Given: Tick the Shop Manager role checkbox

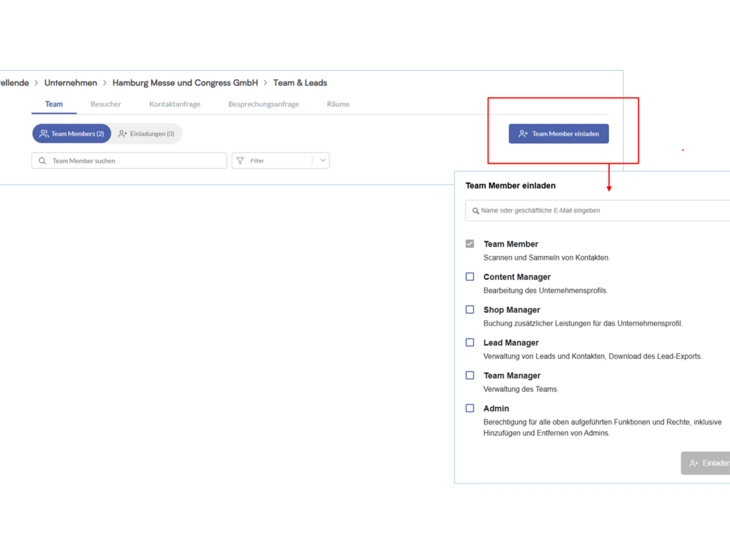Looking at the screenshot, I should pyautogui.click(x=470, y=310).
